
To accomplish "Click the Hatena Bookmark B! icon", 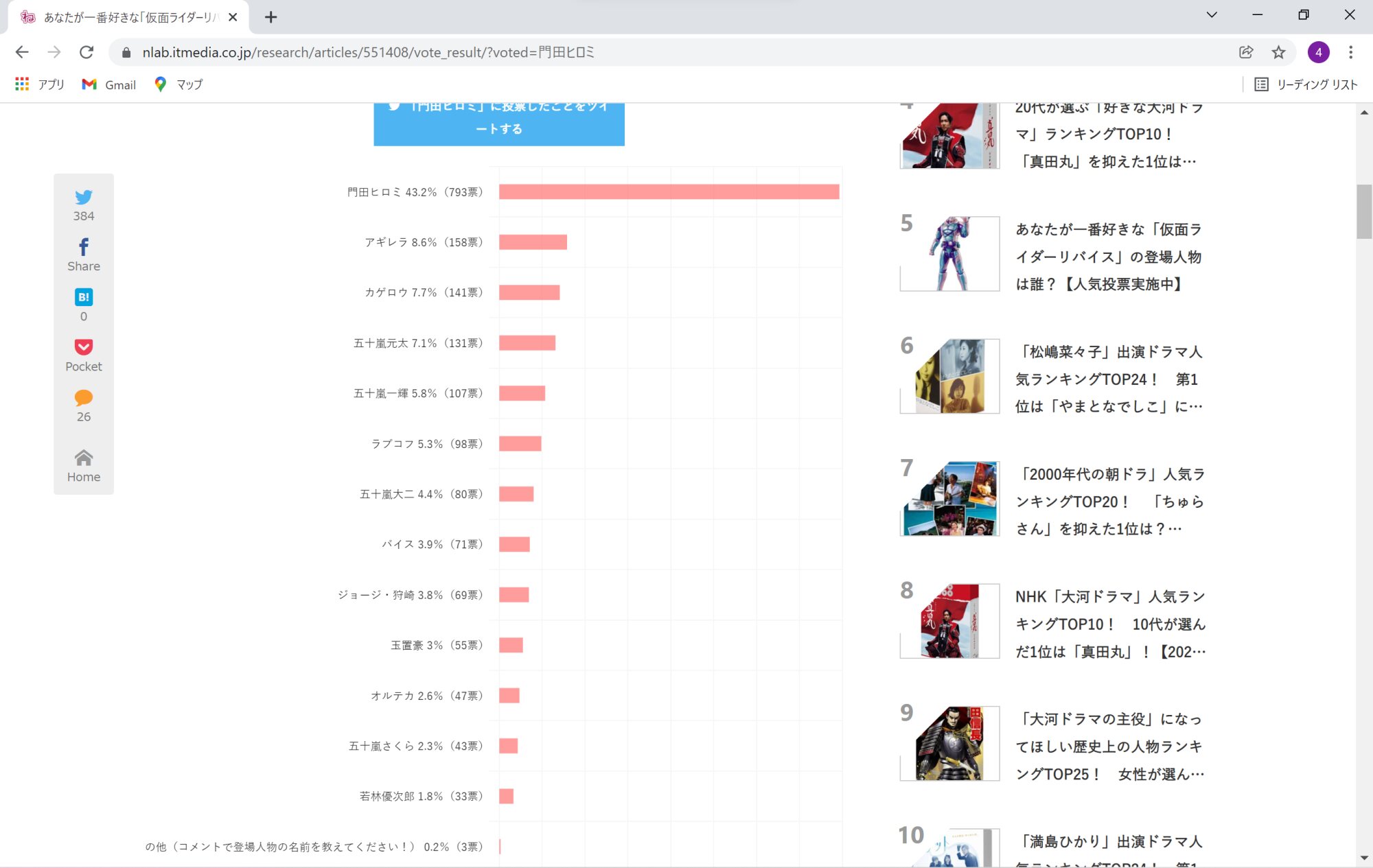I will tap(84, 297).
